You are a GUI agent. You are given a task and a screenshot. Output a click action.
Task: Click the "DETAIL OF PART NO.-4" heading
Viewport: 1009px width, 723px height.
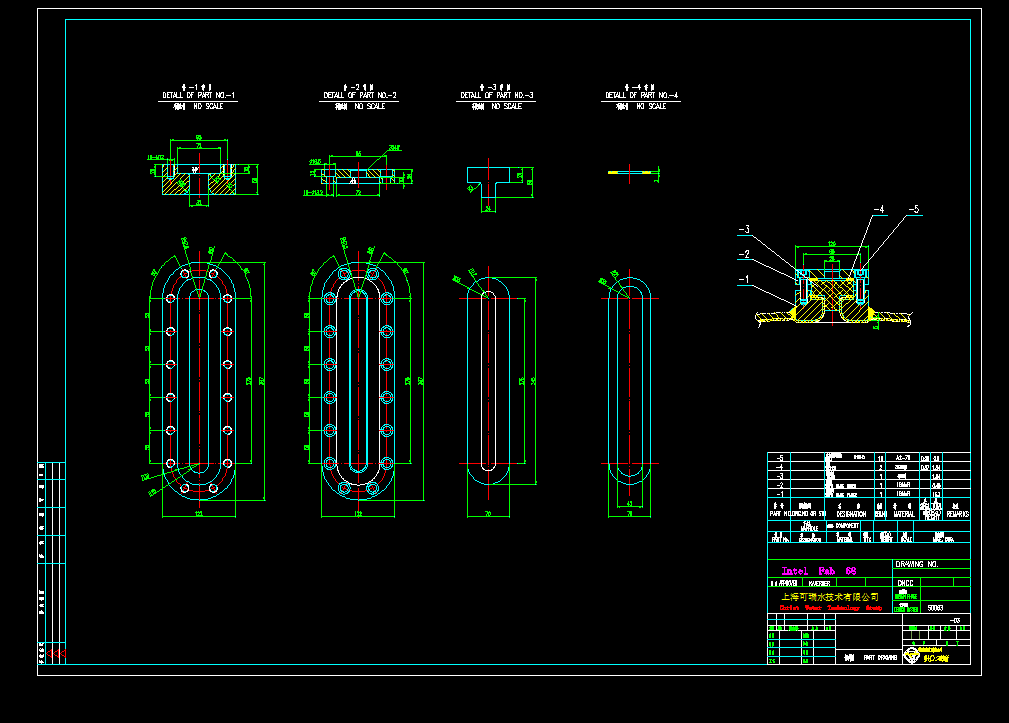point(640,96)
